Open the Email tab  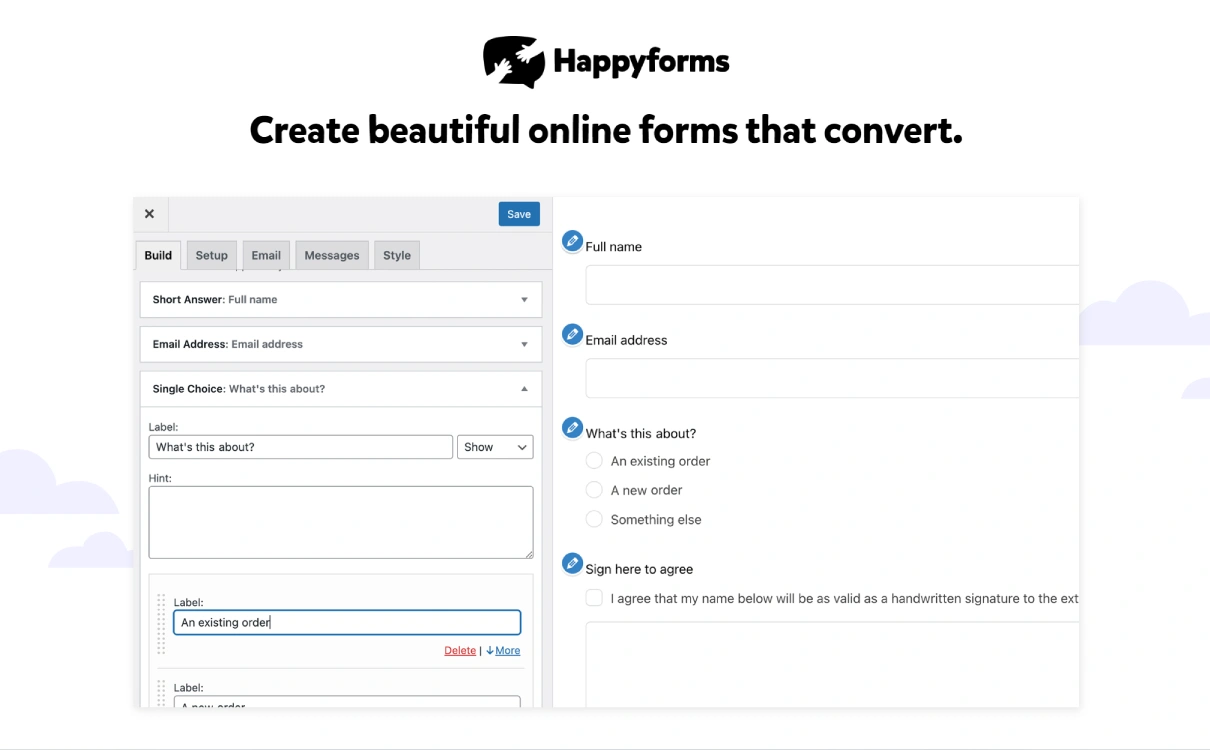click(x=266, y=255)
